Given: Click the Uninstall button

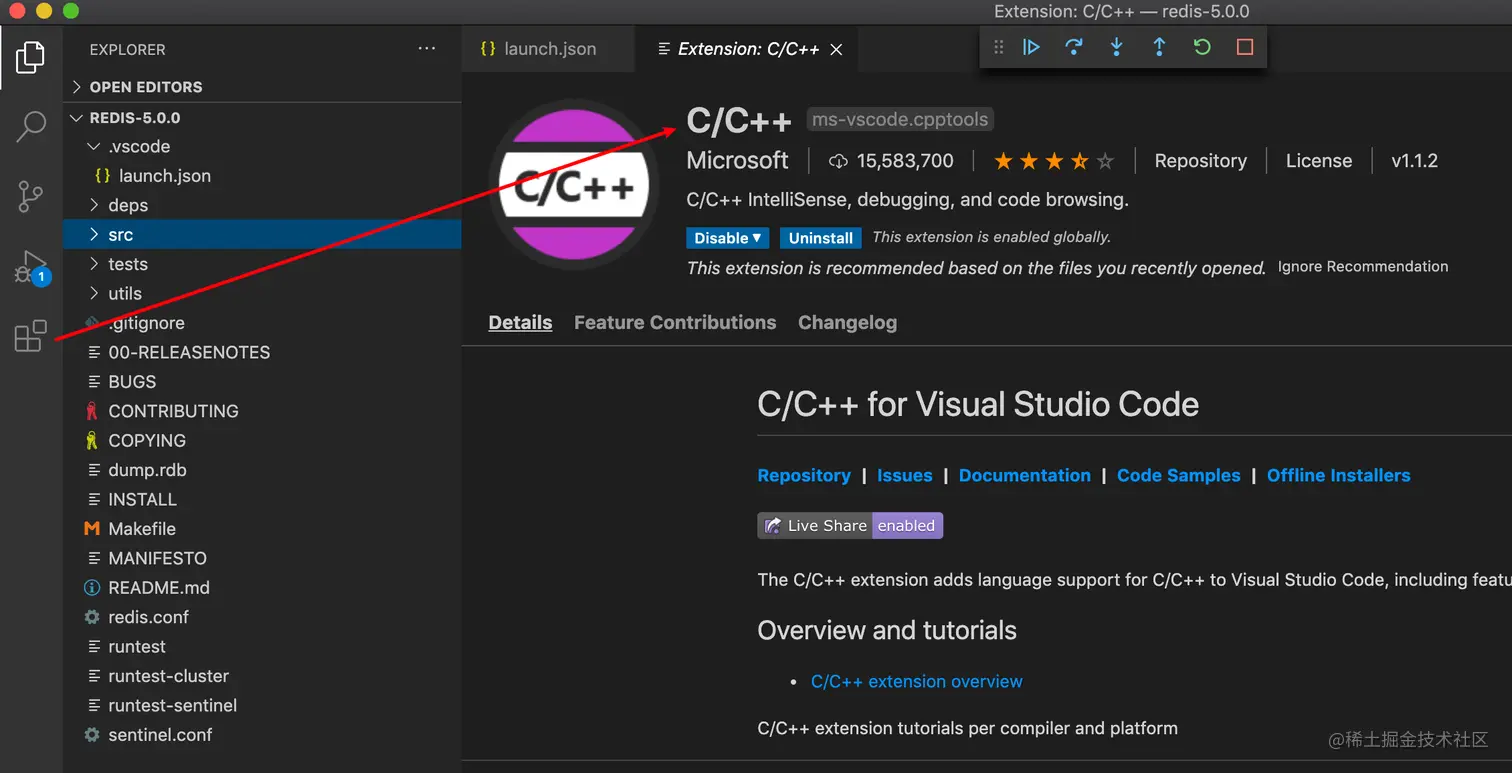Looking at the screenshot, I should [x=821, y=238].
